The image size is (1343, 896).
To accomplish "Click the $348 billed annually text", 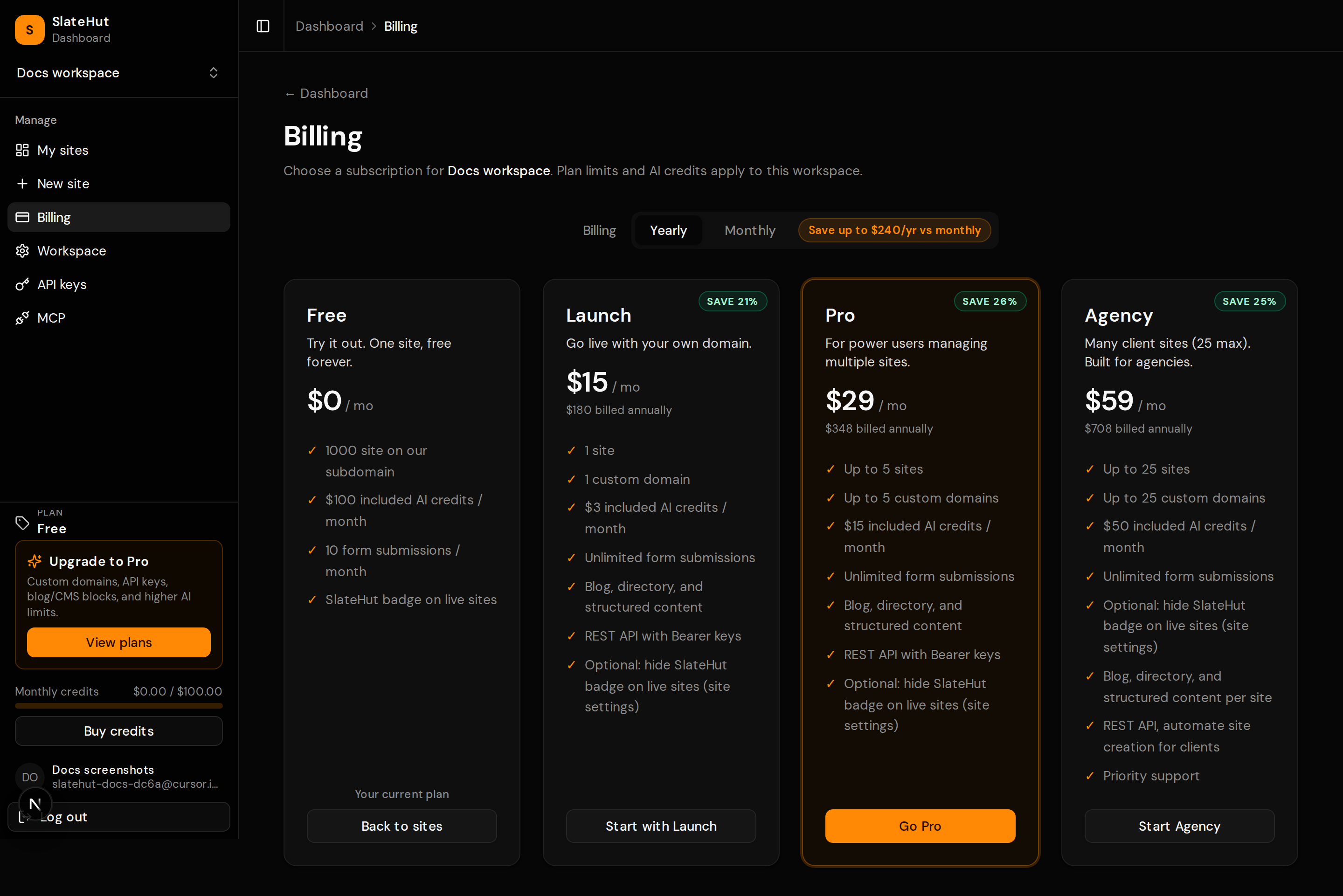I will tap(879, 428).
